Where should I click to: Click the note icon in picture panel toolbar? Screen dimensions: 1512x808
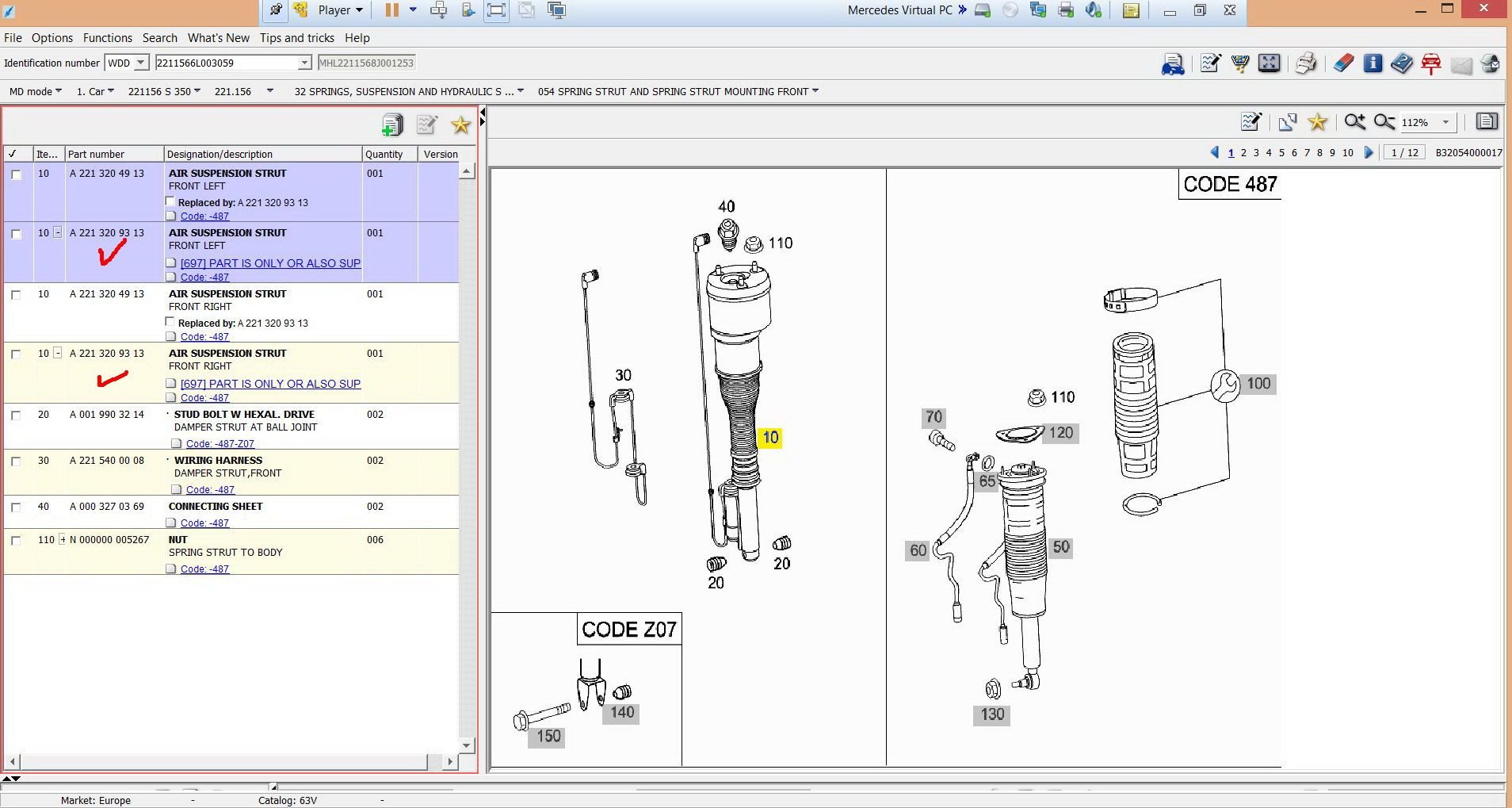click(1251, 122)
